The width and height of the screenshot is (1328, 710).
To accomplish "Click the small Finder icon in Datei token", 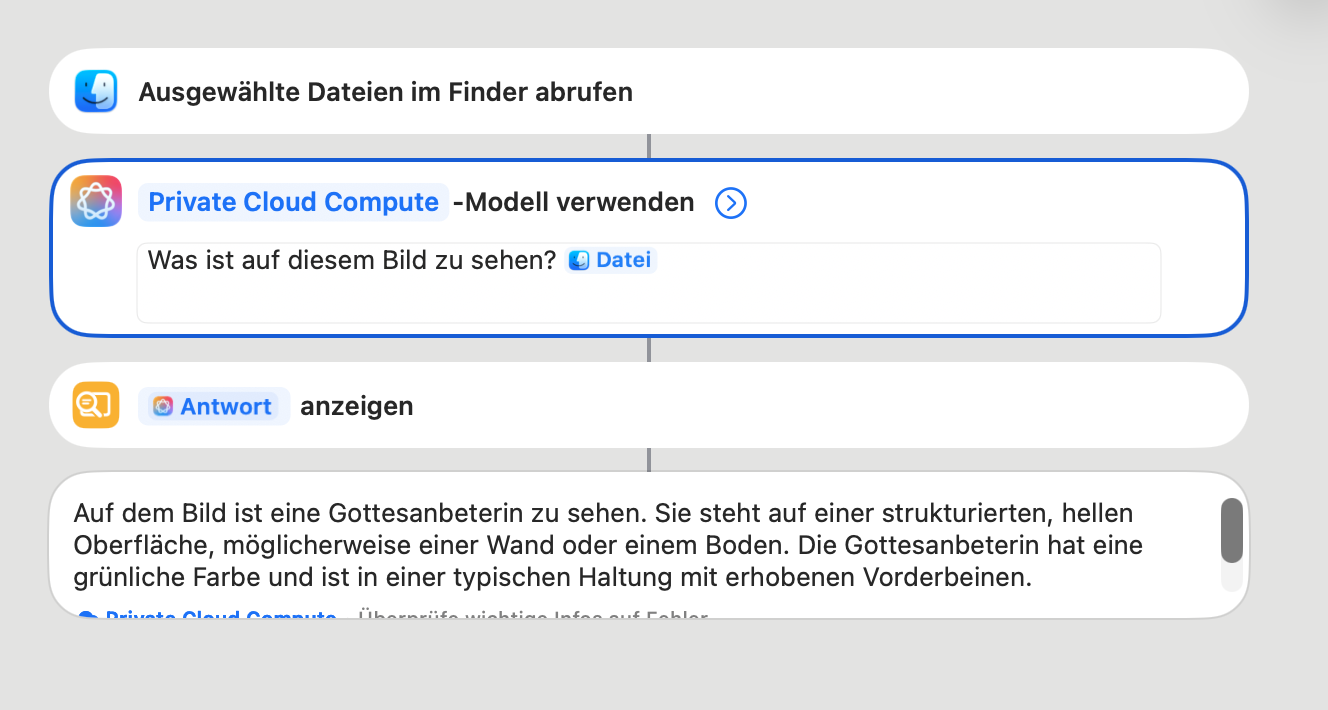I will tap(579, 261).
